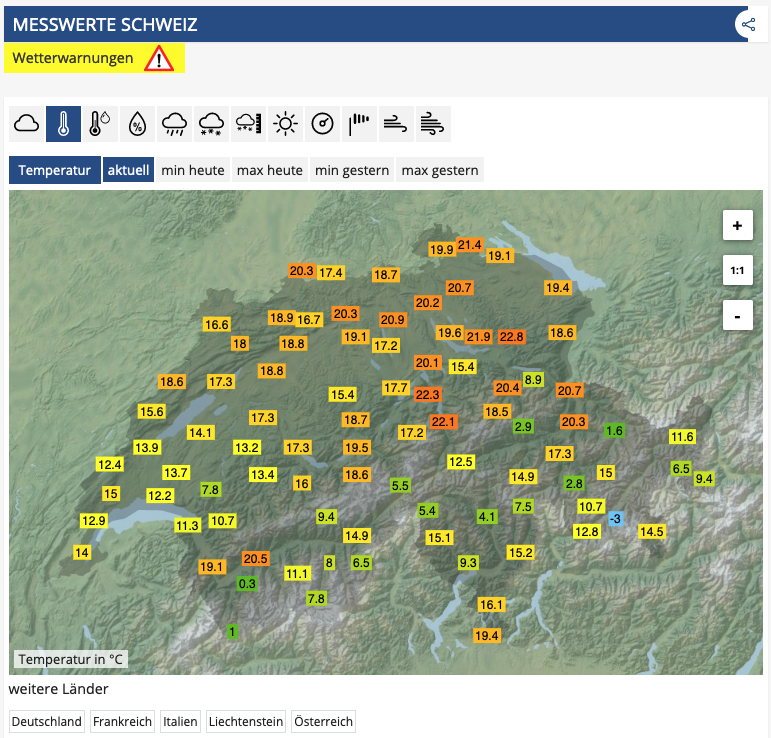771x738 pixels.
Task: Click the 20.4 orange station marker
Action: [507, 388]
